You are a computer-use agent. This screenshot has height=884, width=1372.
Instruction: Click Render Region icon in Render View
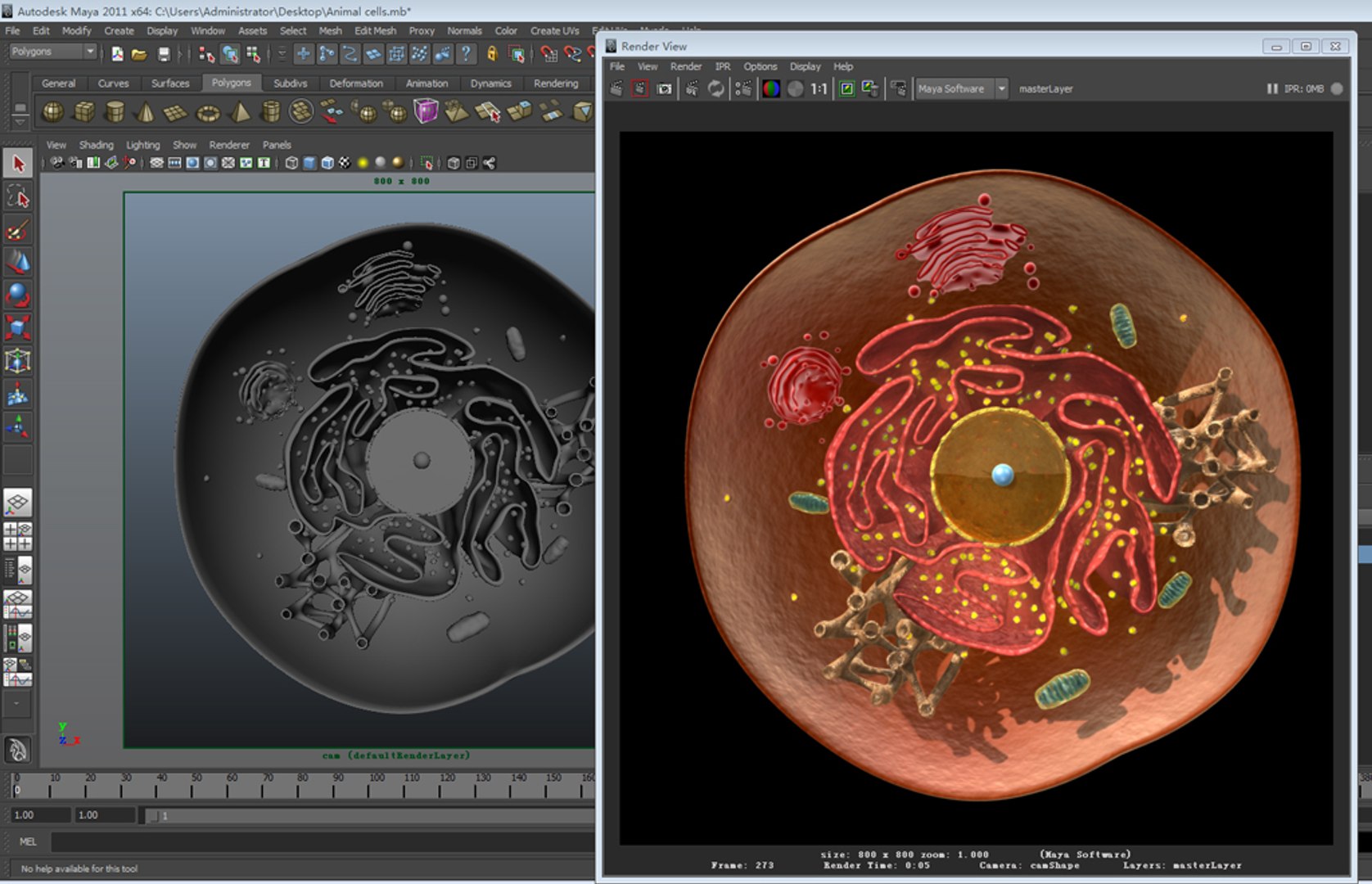click(640, 88)
